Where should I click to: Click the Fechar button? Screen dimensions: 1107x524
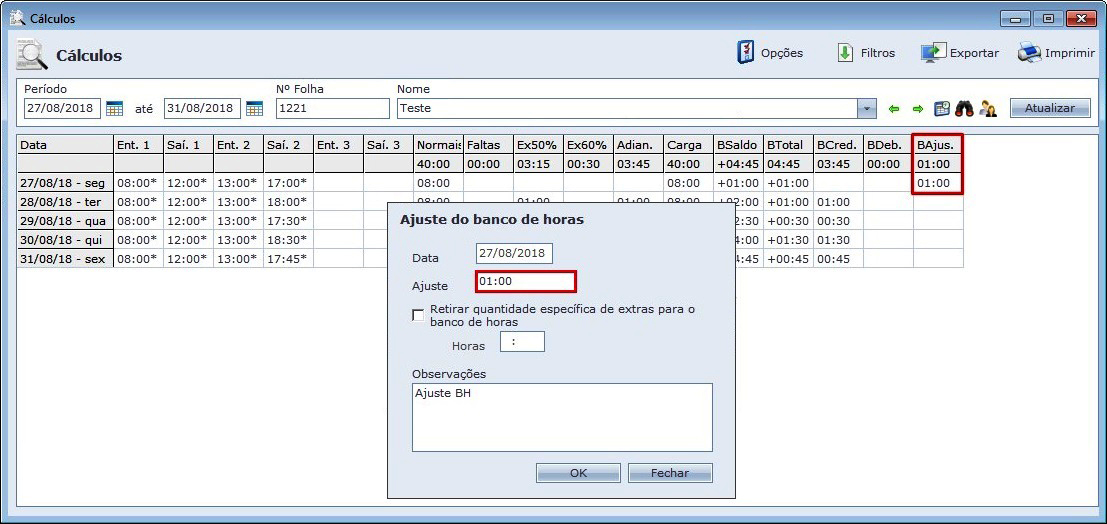click(x=670, y=473)
